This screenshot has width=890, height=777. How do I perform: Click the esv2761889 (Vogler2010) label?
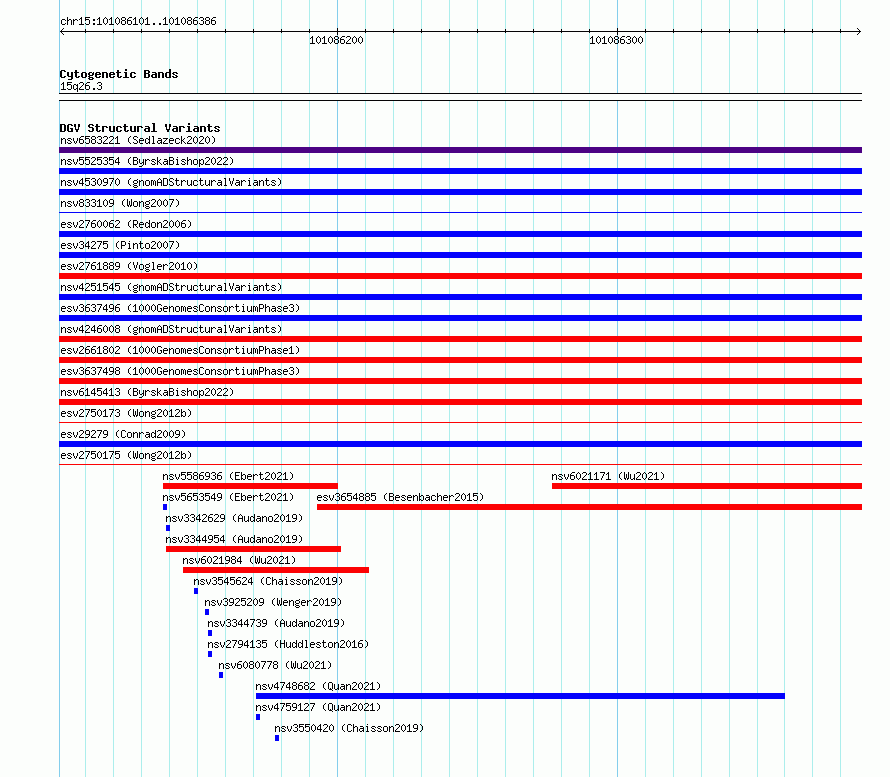[129, 266]
